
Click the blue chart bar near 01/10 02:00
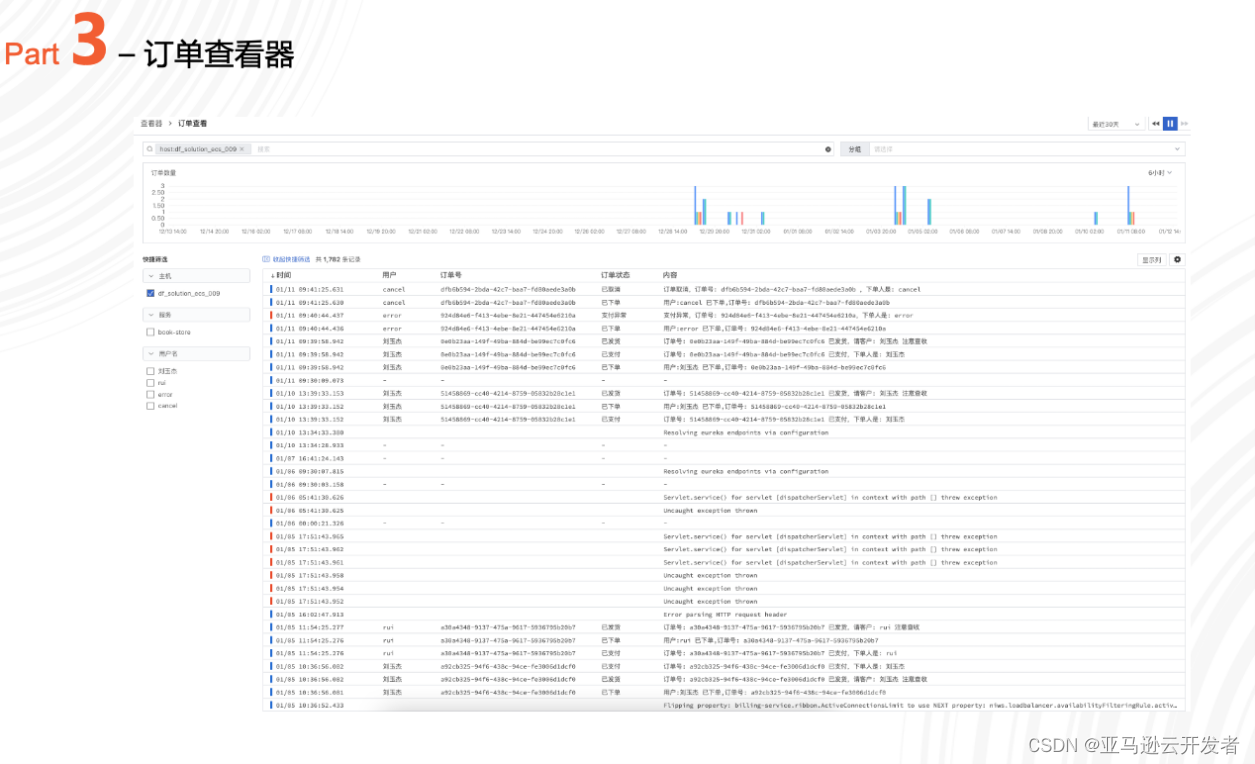click(x=1095, y=218)
